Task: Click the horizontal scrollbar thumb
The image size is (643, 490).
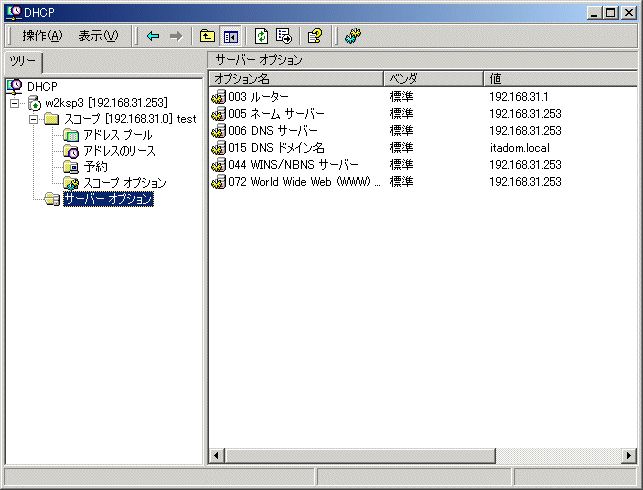Action: [x=360, y=455]
